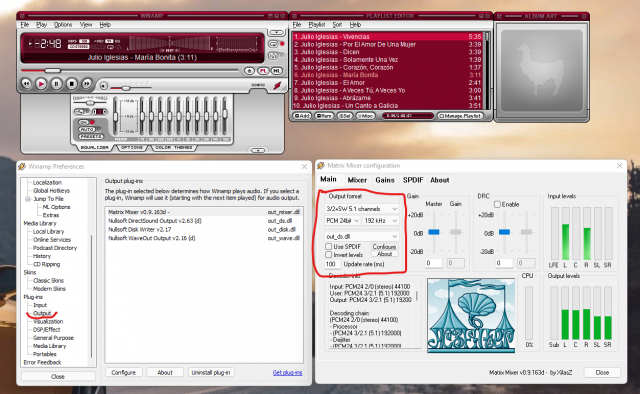Image resolution: width=640 pixels, height=394 pixels.
Task: Click the eject/open file button in Winamp
Action: [x=249, y=71]
